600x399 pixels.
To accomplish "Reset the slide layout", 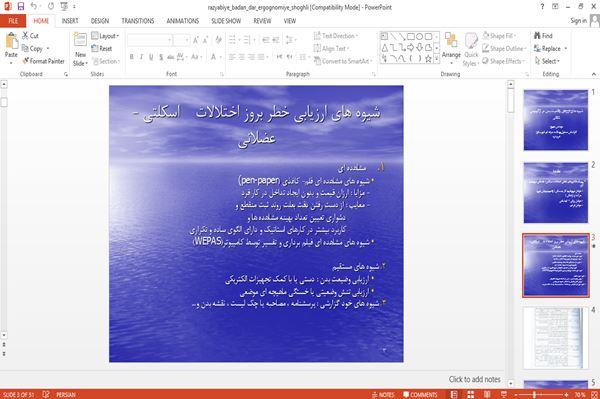I will pyautogui.click(x=102, y=49).
